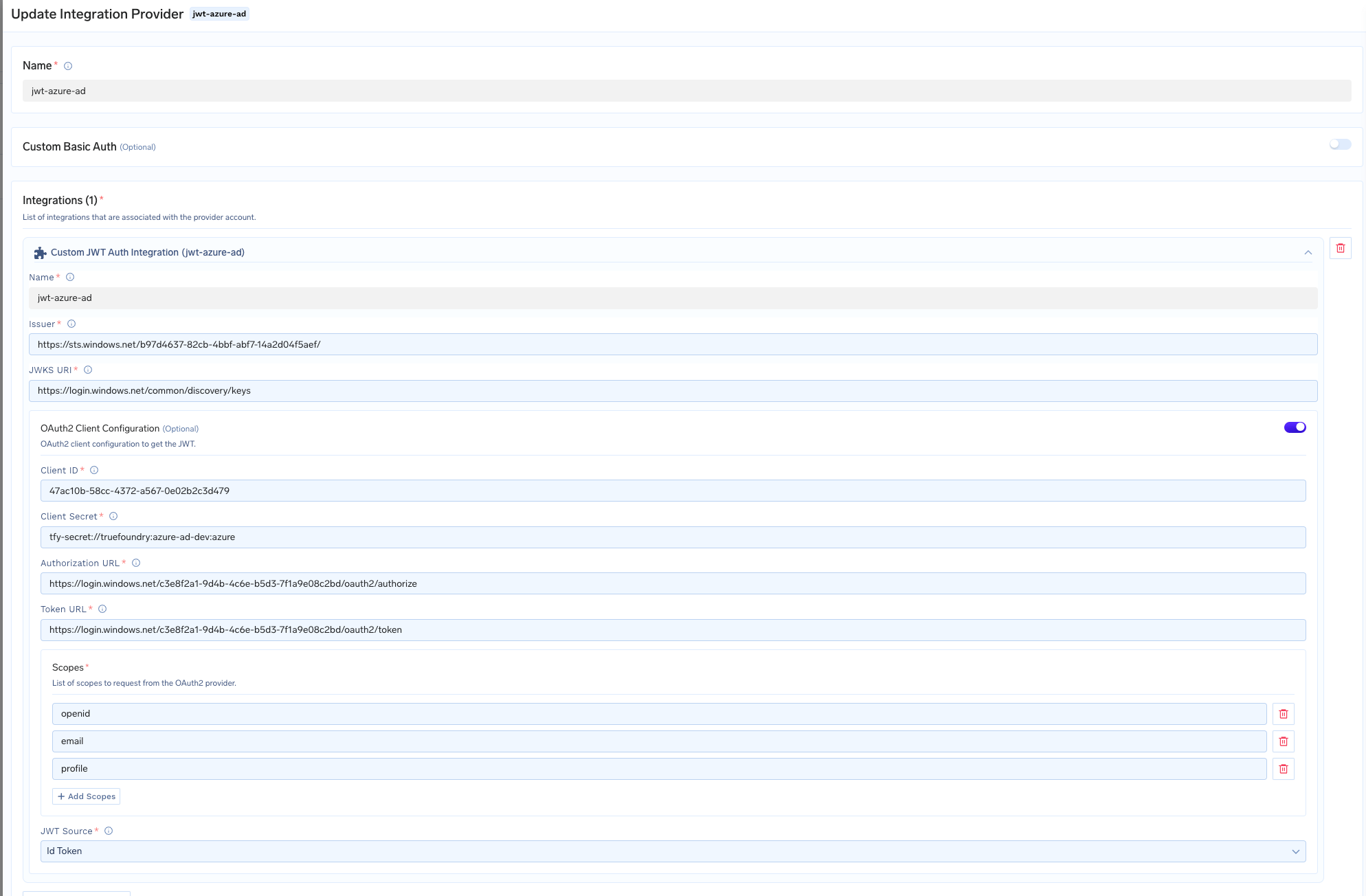Click the Client Secret input field

pyautogui.click(x=673, y=537)
